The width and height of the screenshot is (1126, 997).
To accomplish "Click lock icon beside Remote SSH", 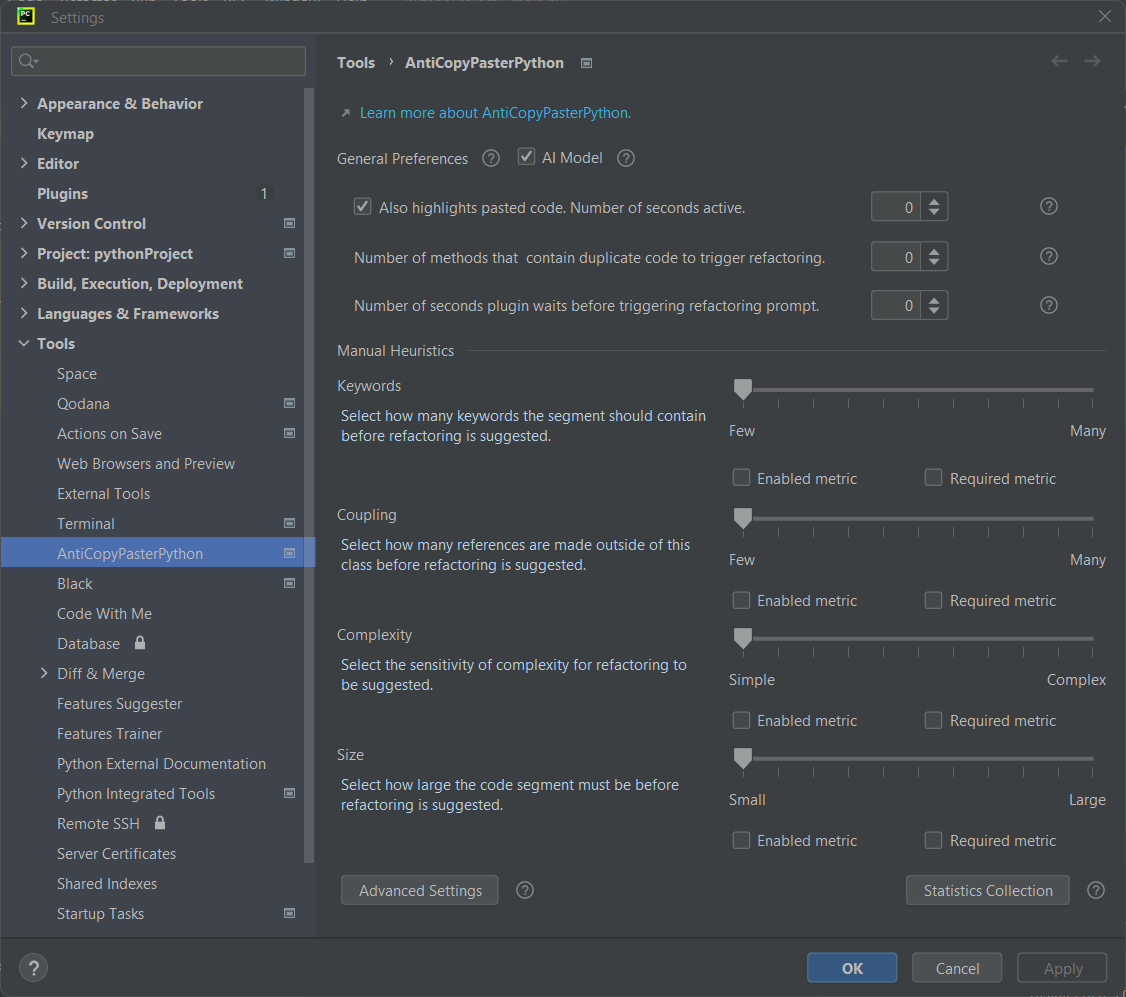I will coord(160,823).
